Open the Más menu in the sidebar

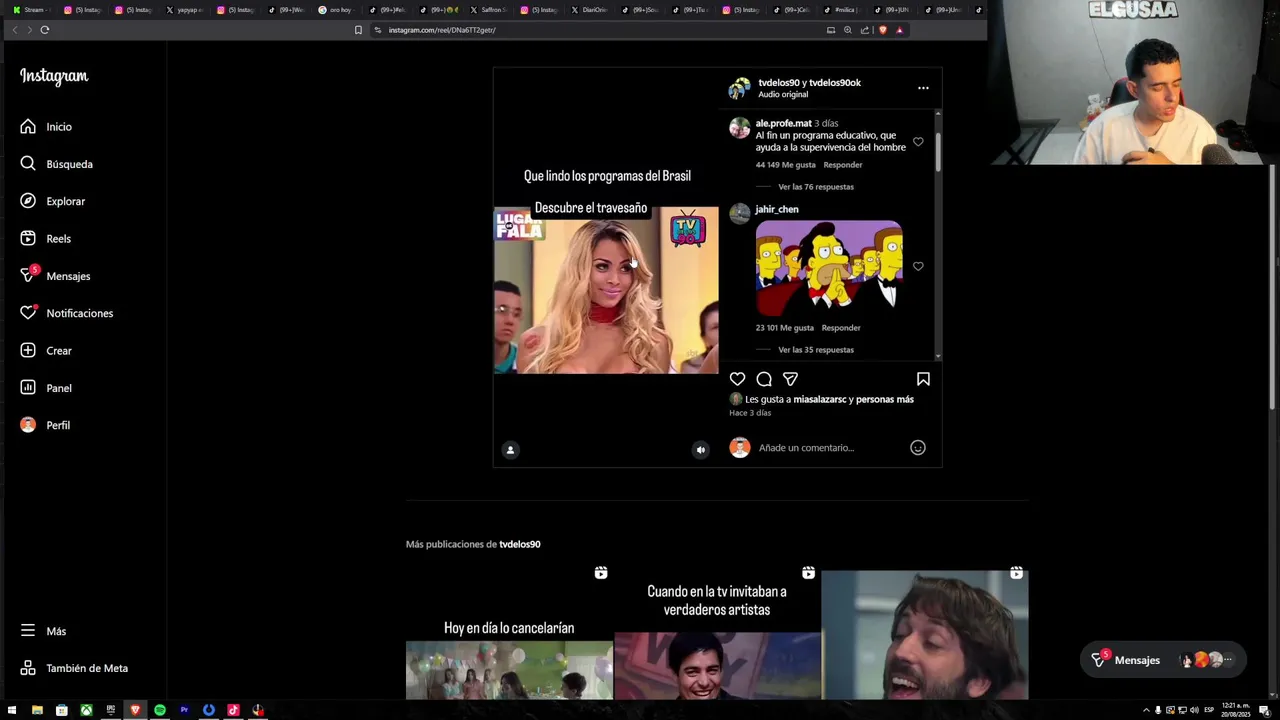pos(43,631)
